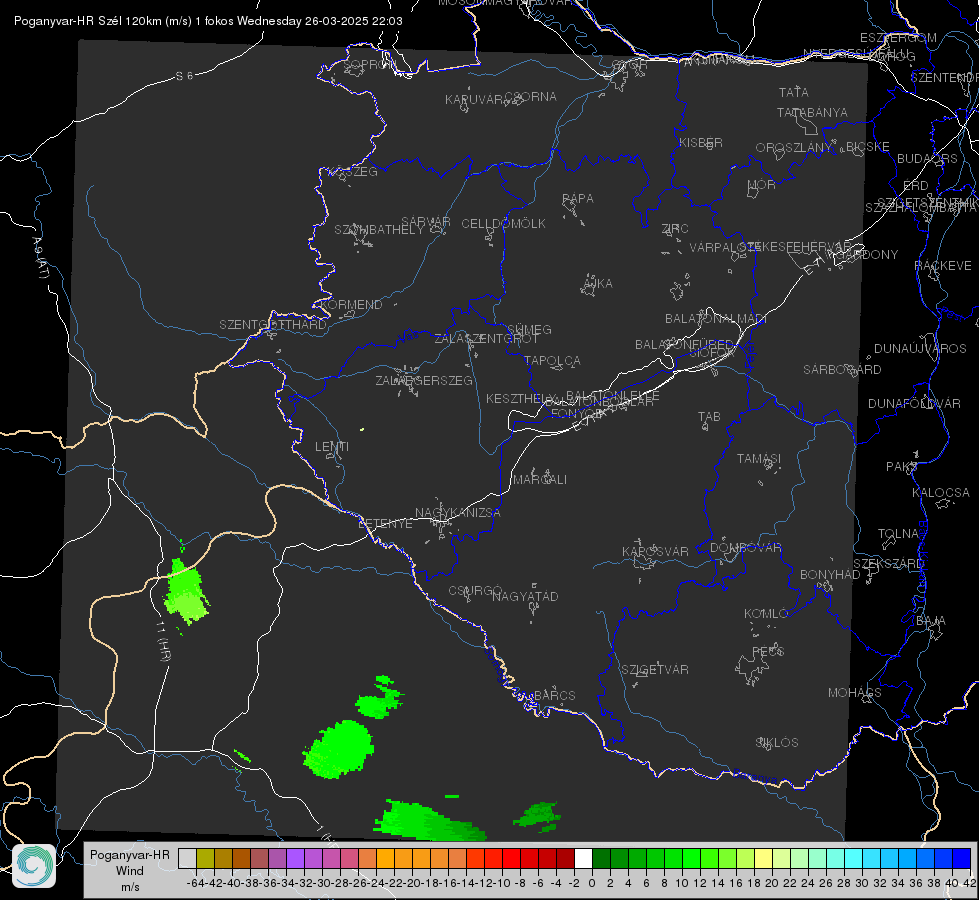Click the OROSZLÁNY town label
979x900 pixels.
(793, 148)
